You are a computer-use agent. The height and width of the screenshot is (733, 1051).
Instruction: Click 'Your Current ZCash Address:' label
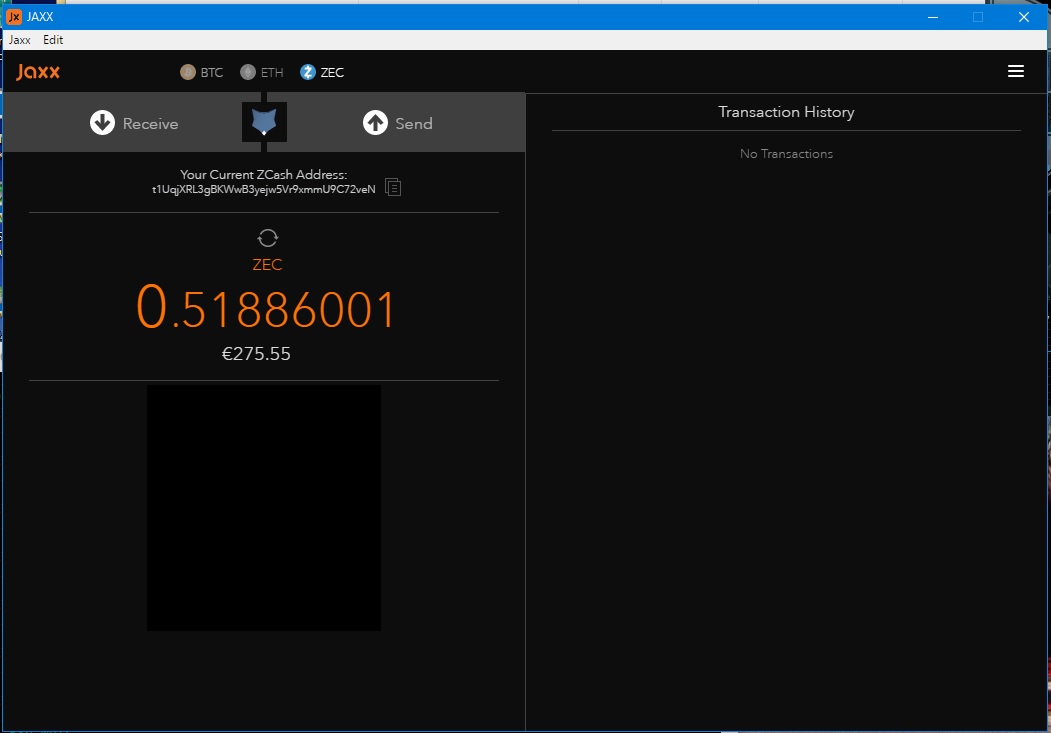(x=263, y=175)
